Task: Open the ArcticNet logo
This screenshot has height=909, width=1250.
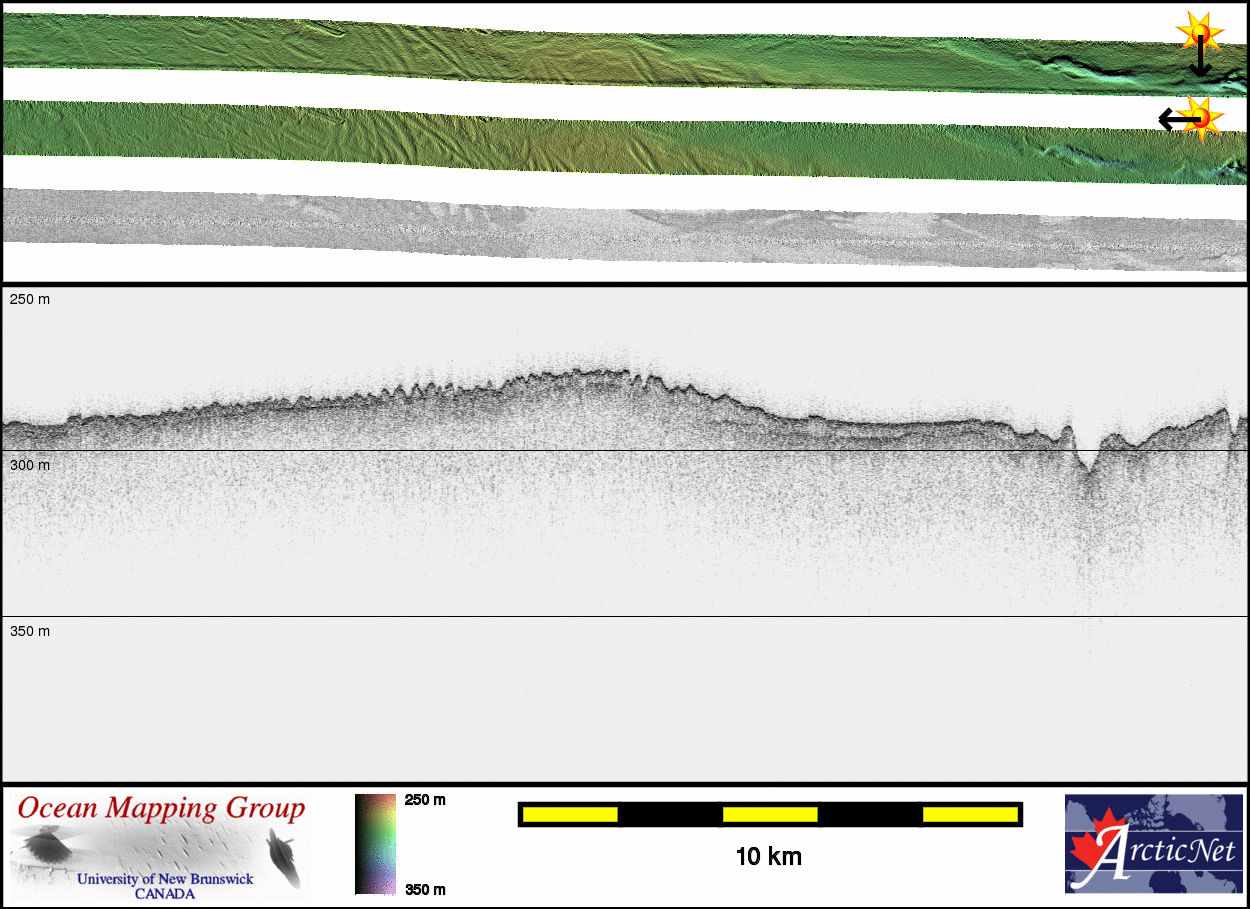Action: pos(1153,843)
